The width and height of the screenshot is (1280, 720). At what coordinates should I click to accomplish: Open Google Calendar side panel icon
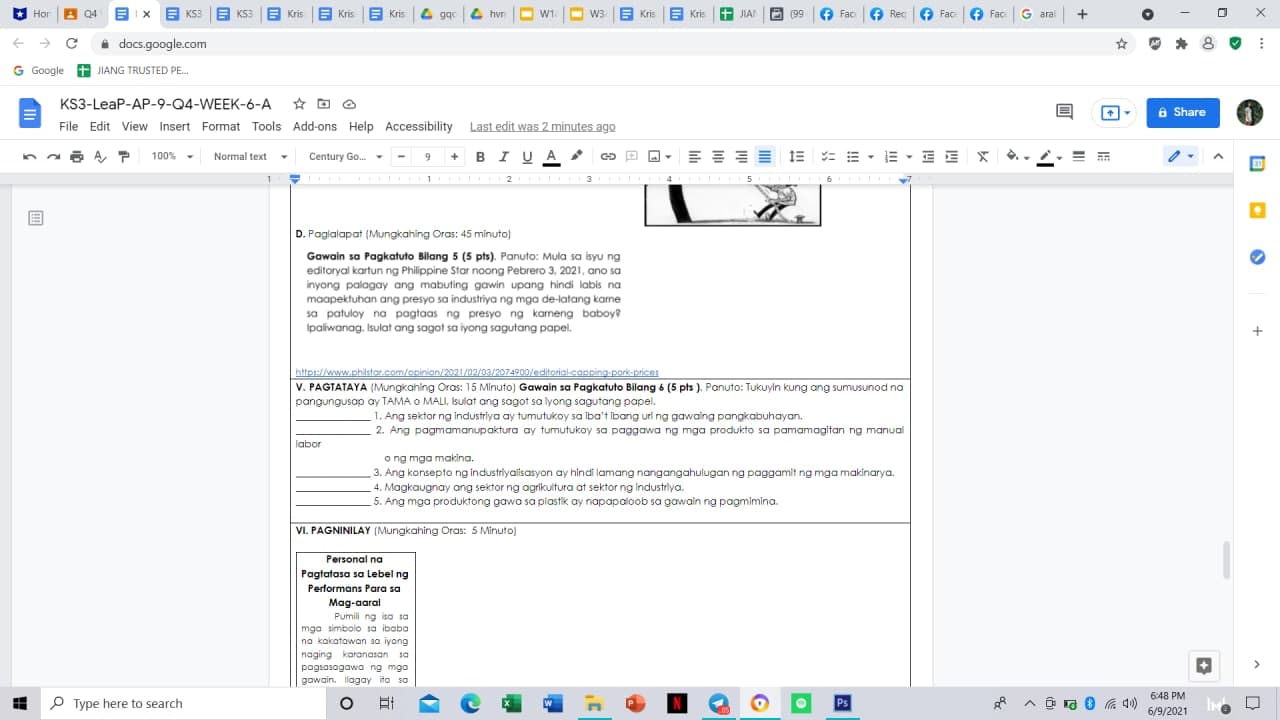pyautogui.click(x=1258, y=164)
